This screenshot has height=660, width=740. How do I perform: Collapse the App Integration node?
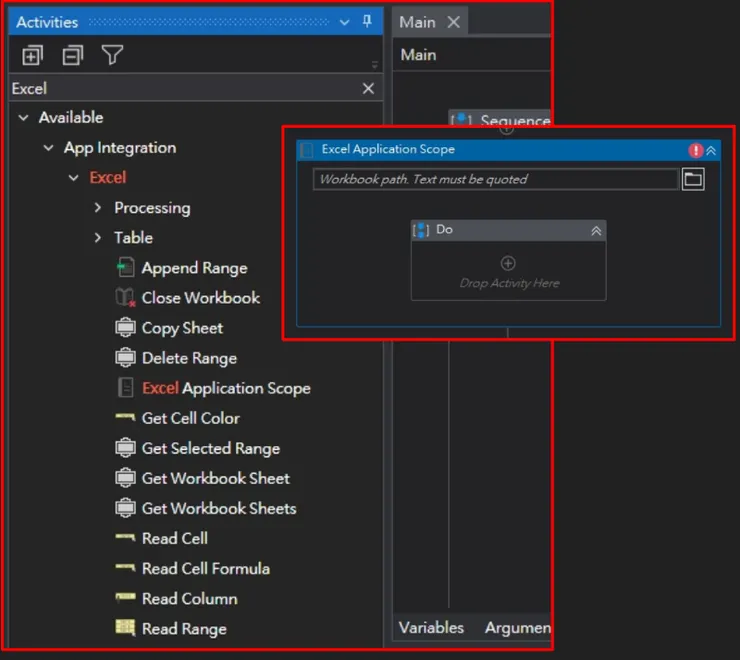click(48, 148)
